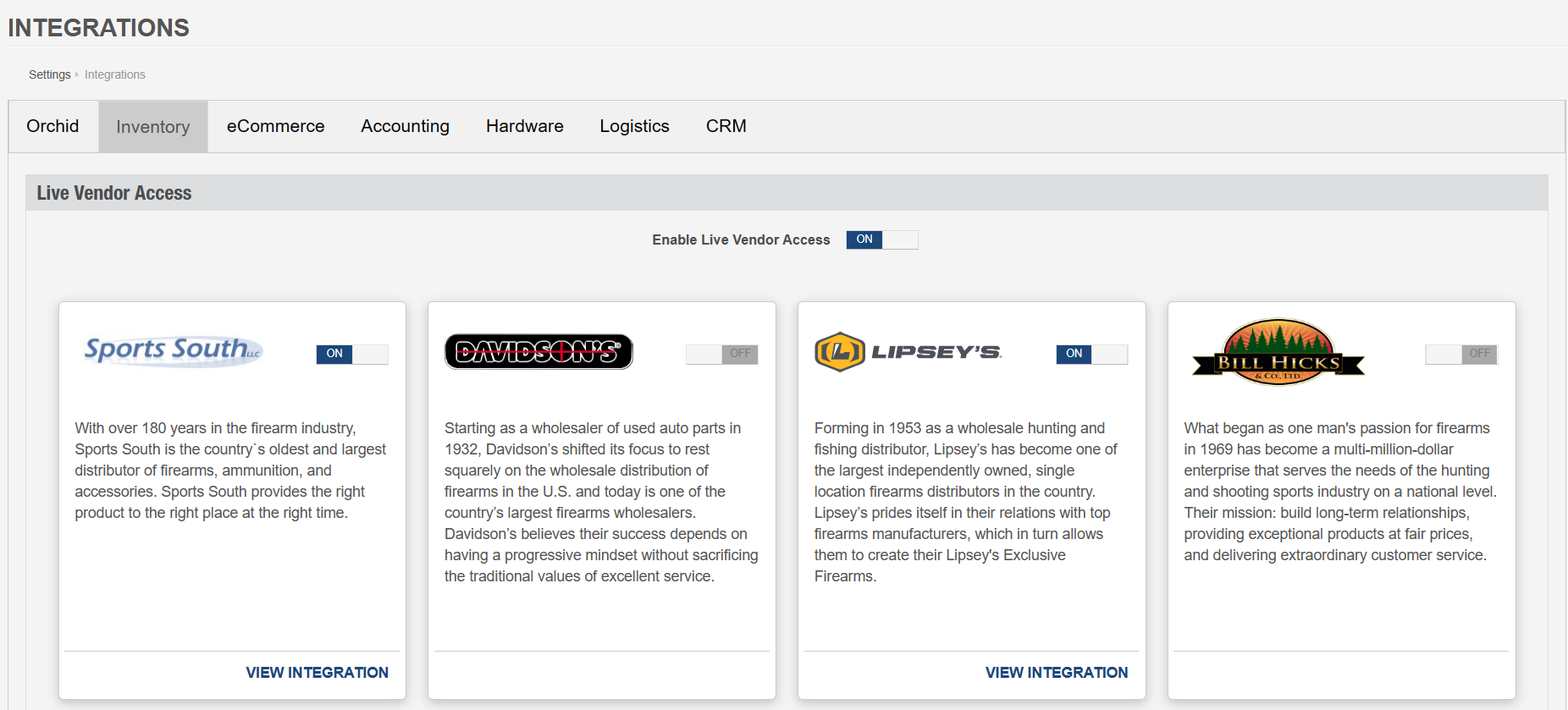Click the Live Vendor Access section header
The height and width of the screenshot is (710, 1568).
(x=787, y=193)
